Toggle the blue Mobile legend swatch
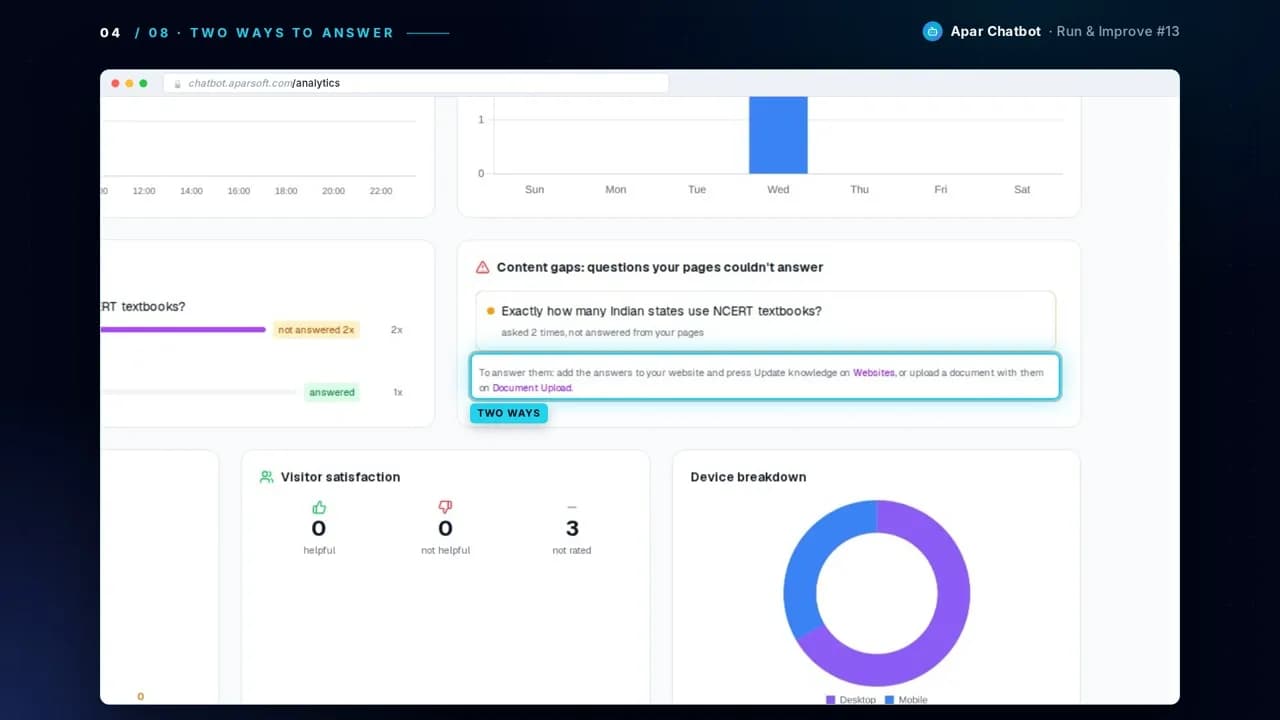The image size is (1280, 720). pyautogui.click(x=889, y=700)
